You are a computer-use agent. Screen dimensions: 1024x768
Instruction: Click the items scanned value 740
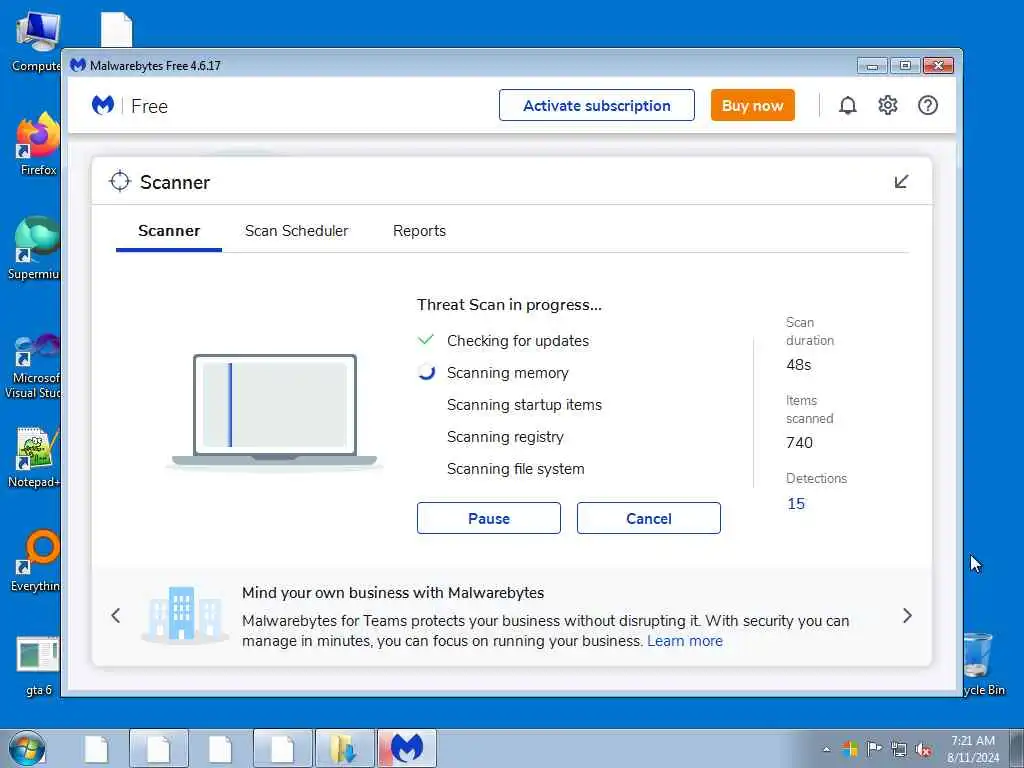click(799, 443)
